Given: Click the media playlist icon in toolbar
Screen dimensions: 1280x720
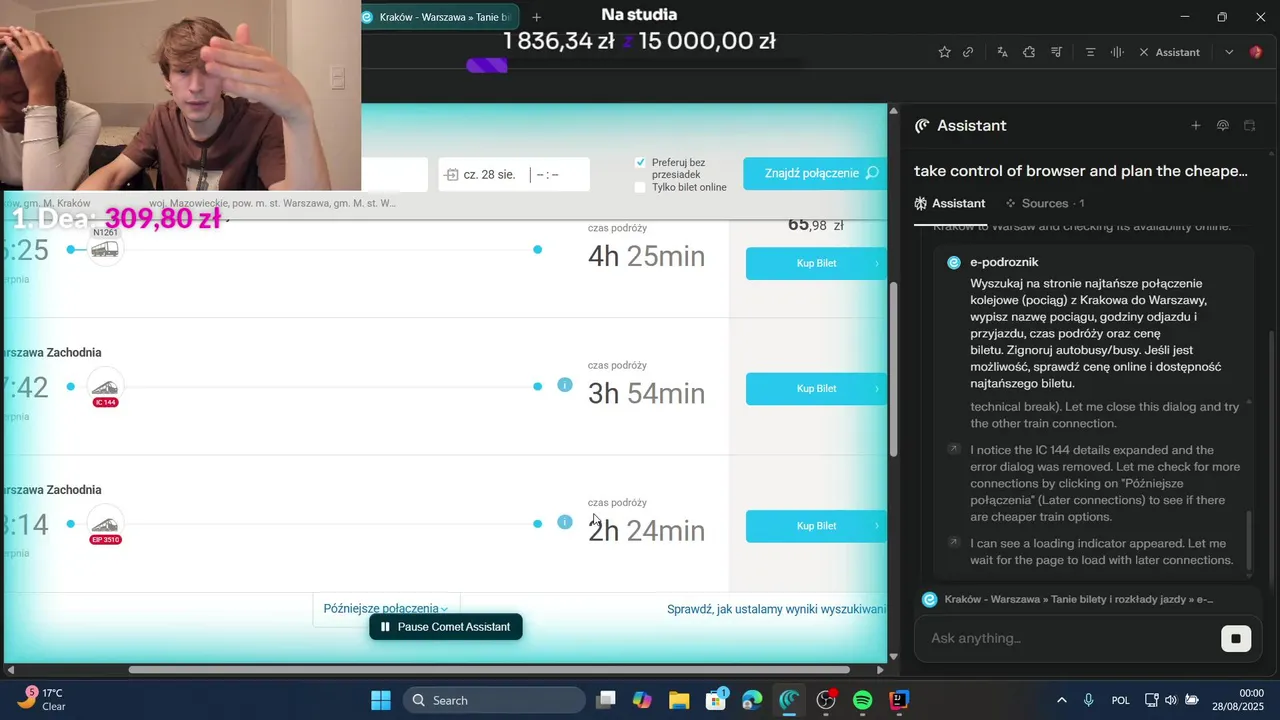Looking at the screenshot, I should (x=1056, y=52).
